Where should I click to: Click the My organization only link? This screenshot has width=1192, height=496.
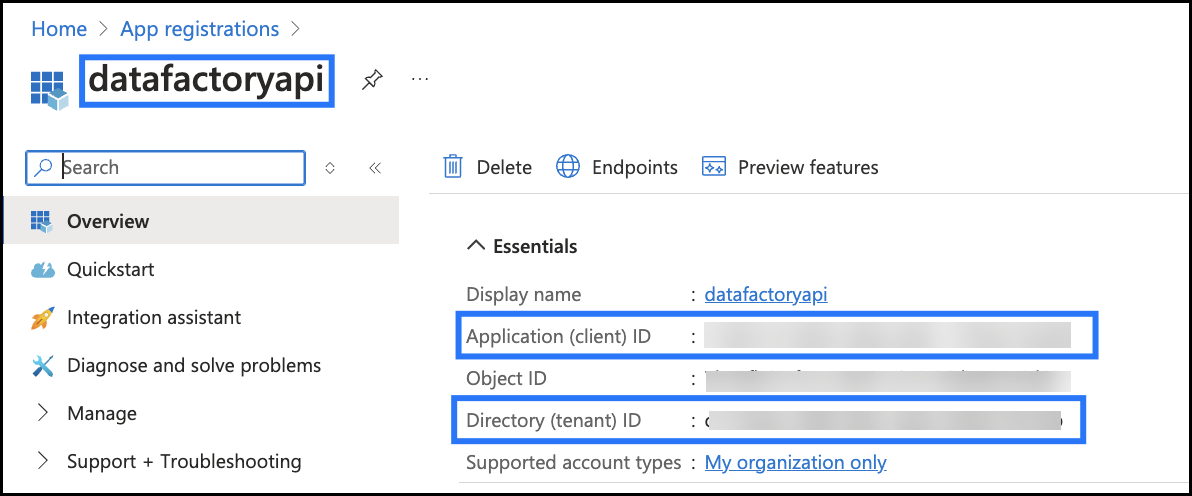click(795, 462)
